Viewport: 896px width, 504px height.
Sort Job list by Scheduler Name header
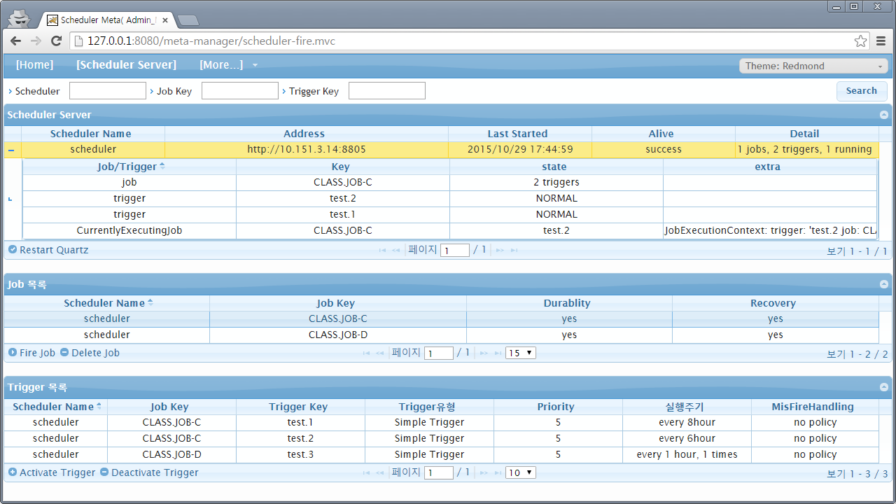click(x=107, y=303)
